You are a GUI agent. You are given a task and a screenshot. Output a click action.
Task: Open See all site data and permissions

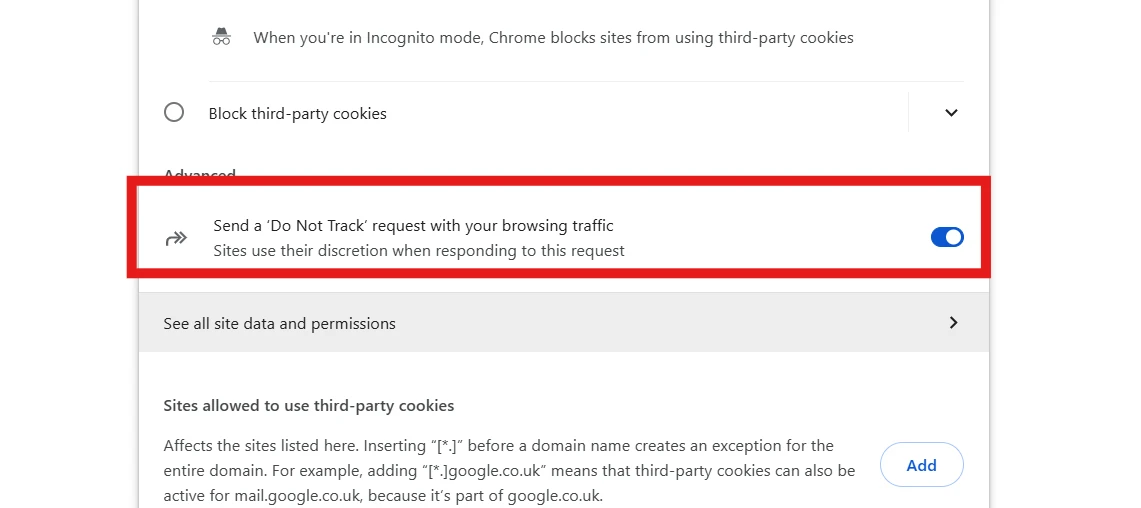click(x=564, y=322)
